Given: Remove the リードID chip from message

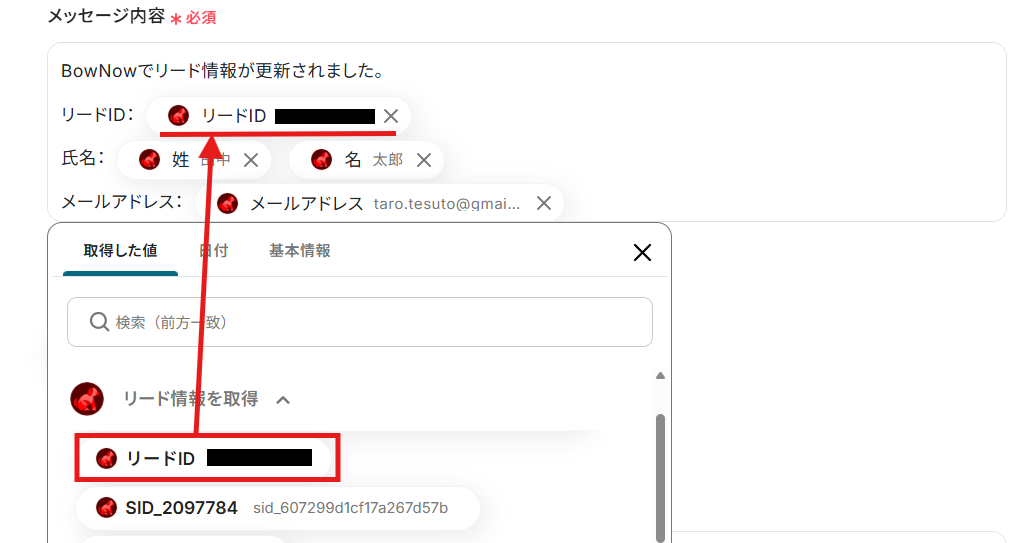Looking at the screenshot, I should pos(391,116).
